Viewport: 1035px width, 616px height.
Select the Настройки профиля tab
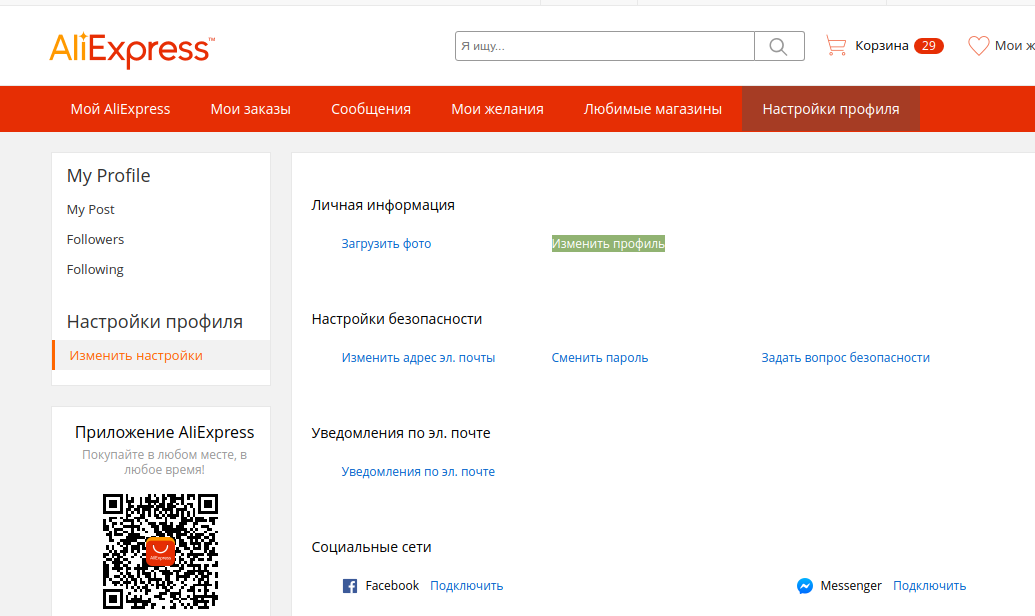tap(830, 109)
